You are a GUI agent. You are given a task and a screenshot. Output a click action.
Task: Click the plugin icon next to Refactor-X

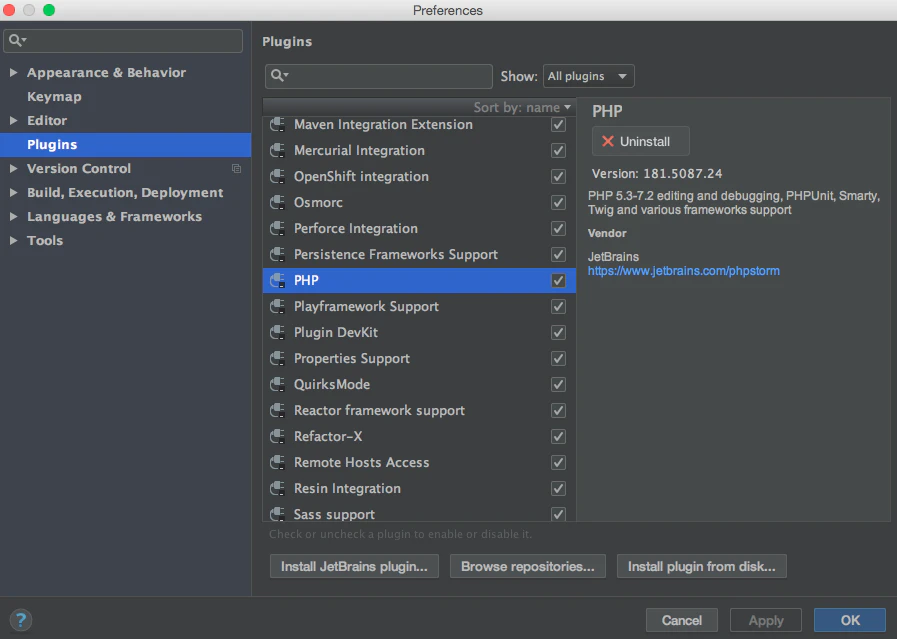coord(277,436)
